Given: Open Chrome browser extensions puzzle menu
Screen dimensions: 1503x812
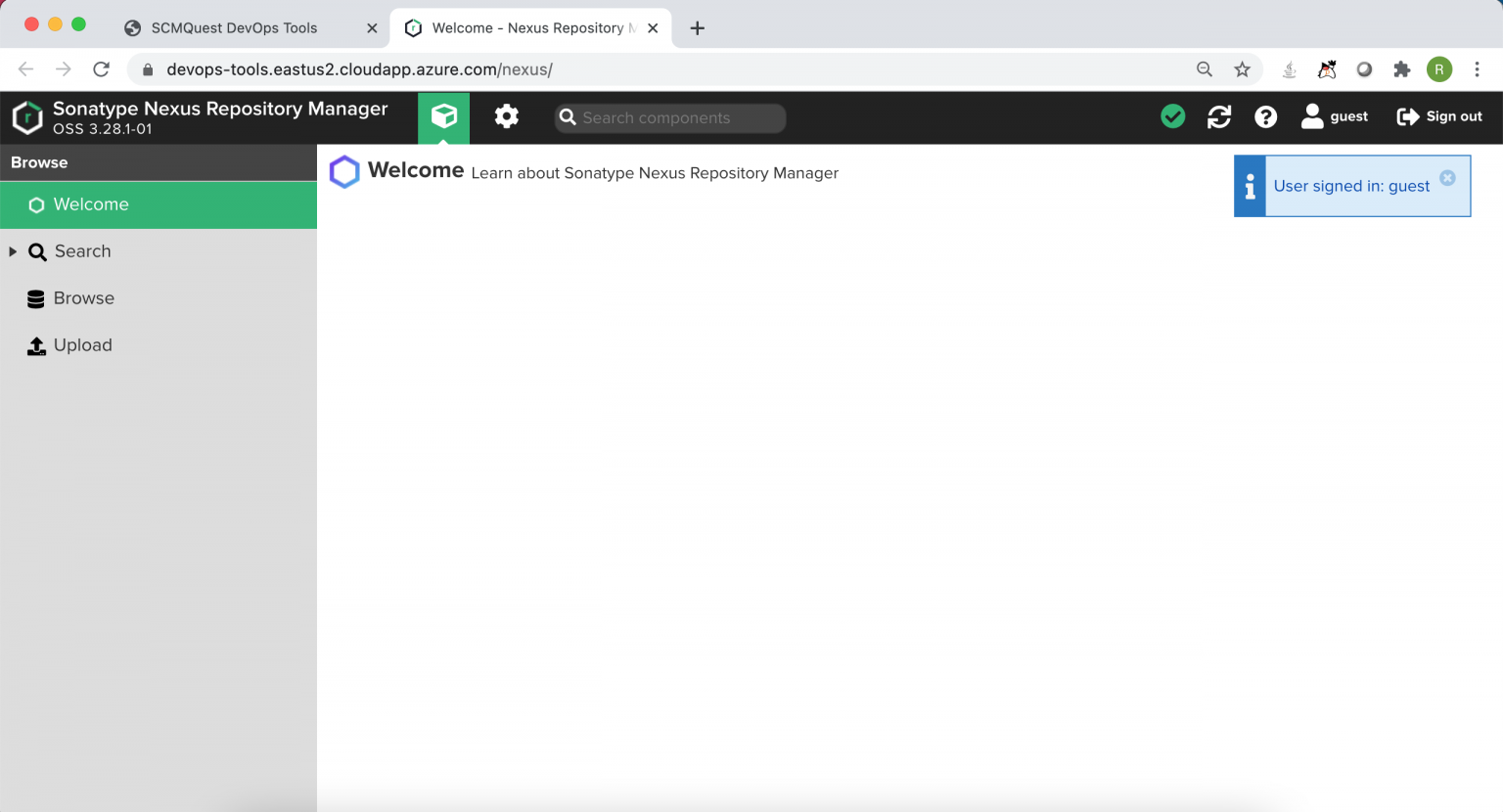Looking at the screenshot, I should pos(1401,69).
